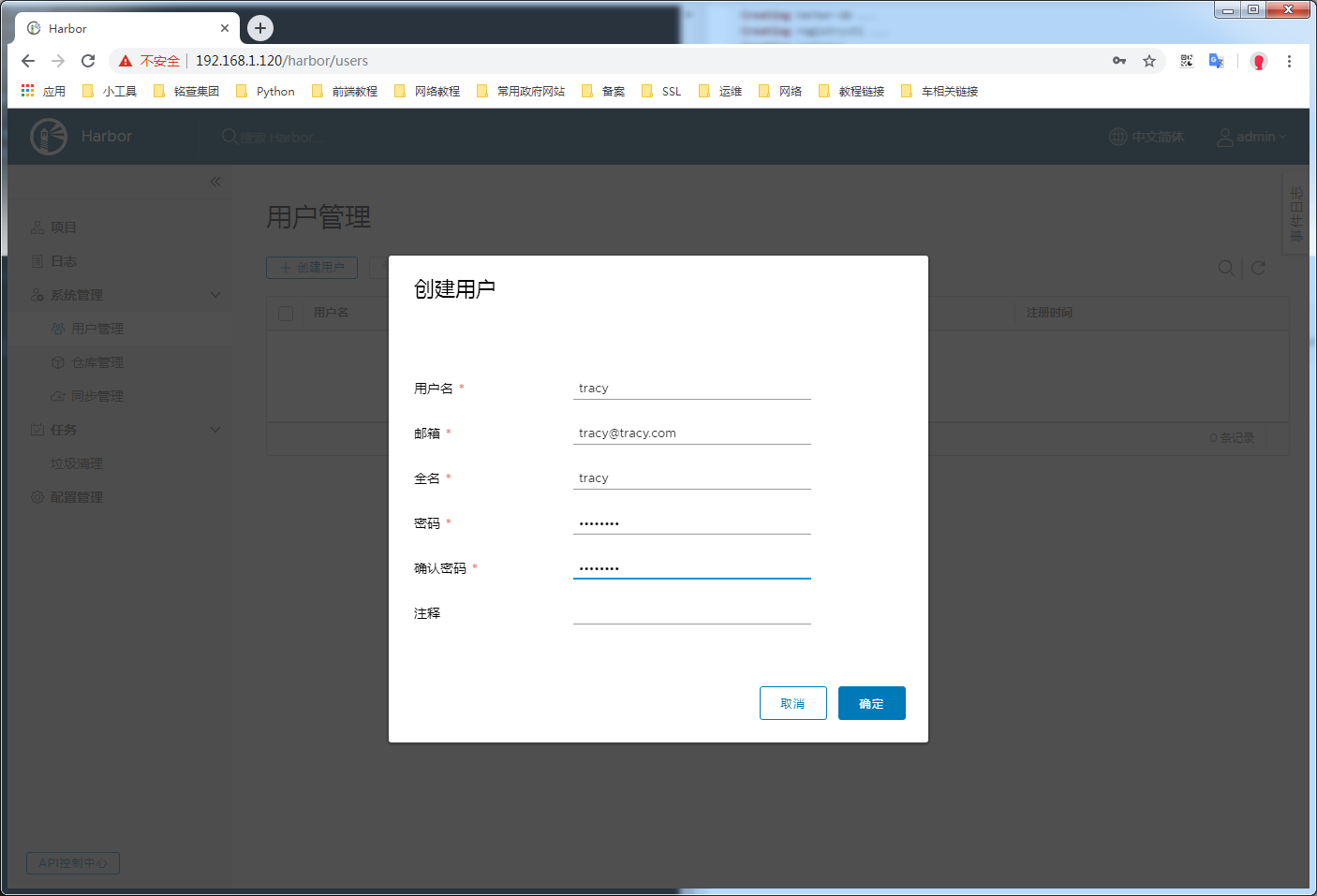Open the API控制中心 link
1317x896 pixels.
(73, 863)
